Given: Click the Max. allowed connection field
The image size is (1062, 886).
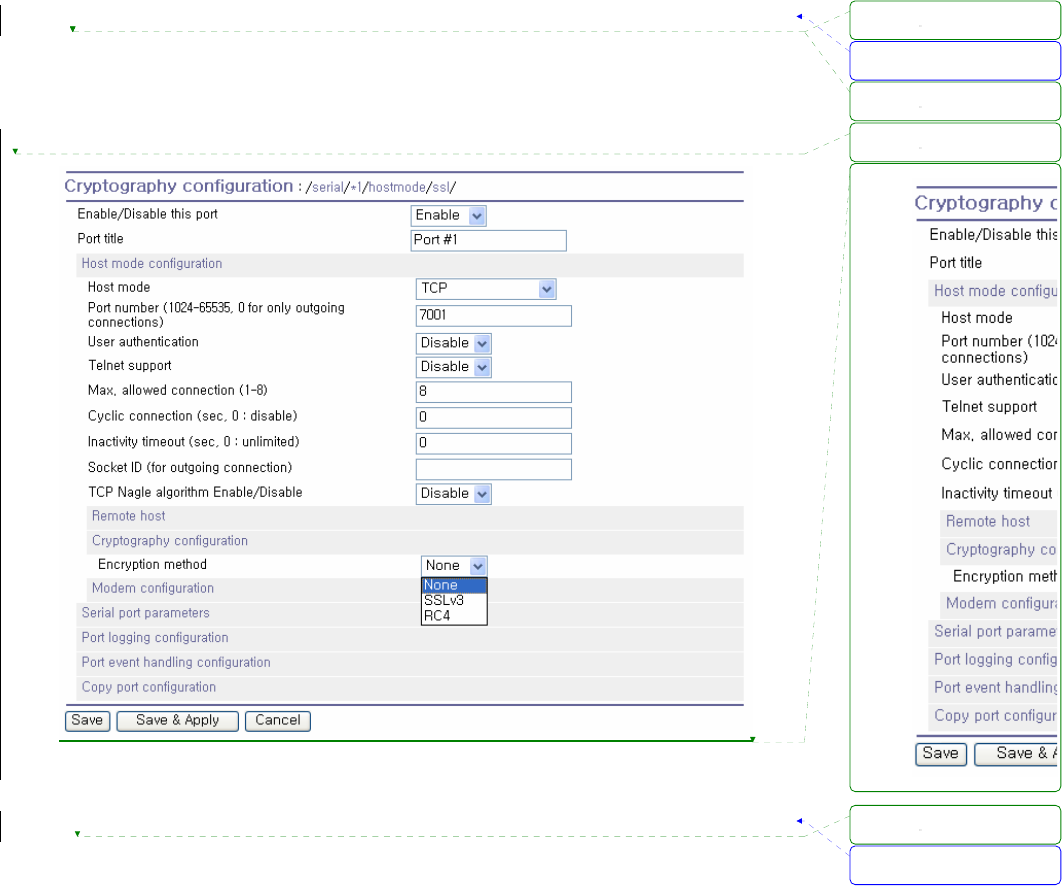Looking at the screenshot, I should click(x=493, y=392).
